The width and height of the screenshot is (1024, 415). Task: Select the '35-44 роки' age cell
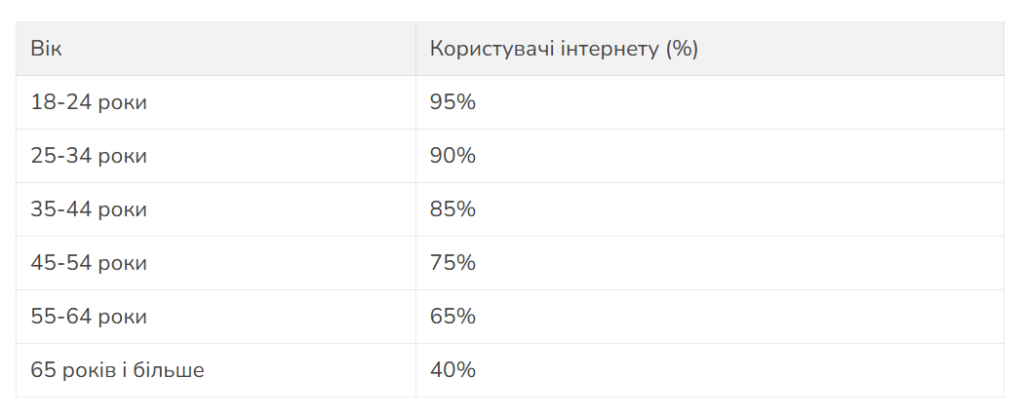pos(216,210)
